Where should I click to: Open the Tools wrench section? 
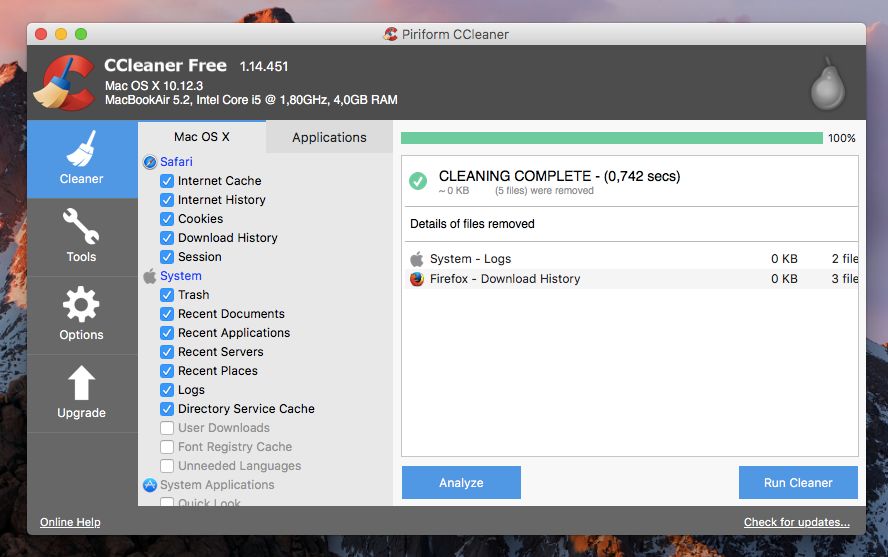(x=82, y=237)
